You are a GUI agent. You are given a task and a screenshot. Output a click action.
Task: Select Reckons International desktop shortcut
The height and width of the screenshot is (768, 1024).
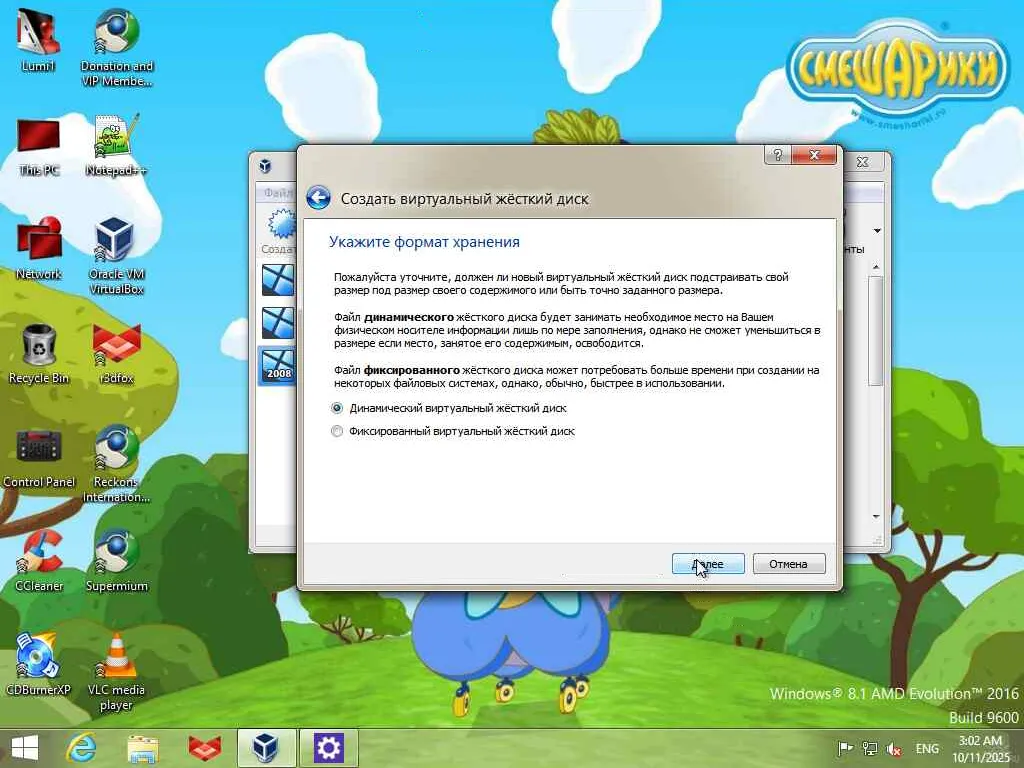coord(116,464)
